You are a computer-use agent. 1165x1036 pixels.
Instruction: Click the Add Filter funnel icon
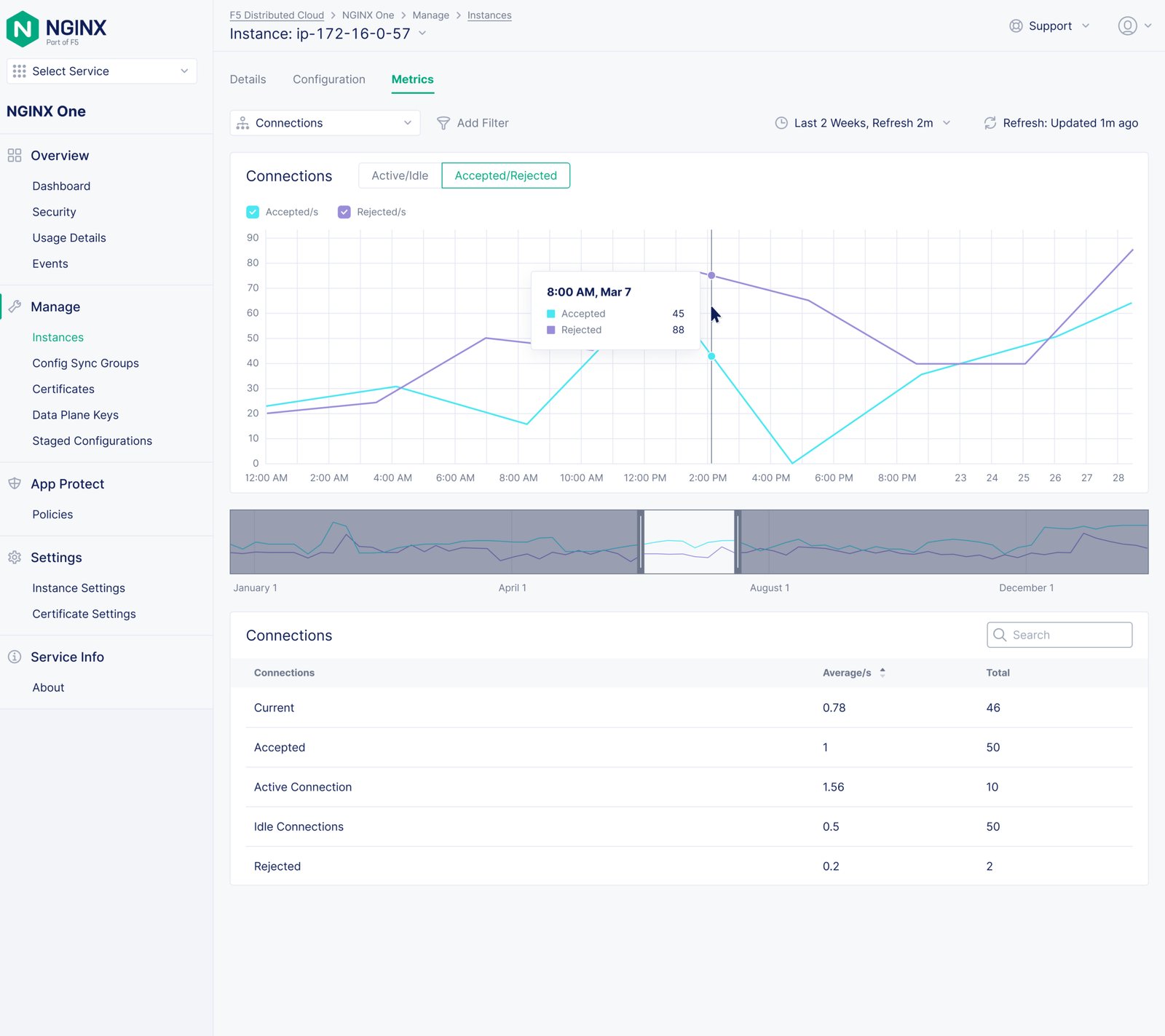pos(443,123)
